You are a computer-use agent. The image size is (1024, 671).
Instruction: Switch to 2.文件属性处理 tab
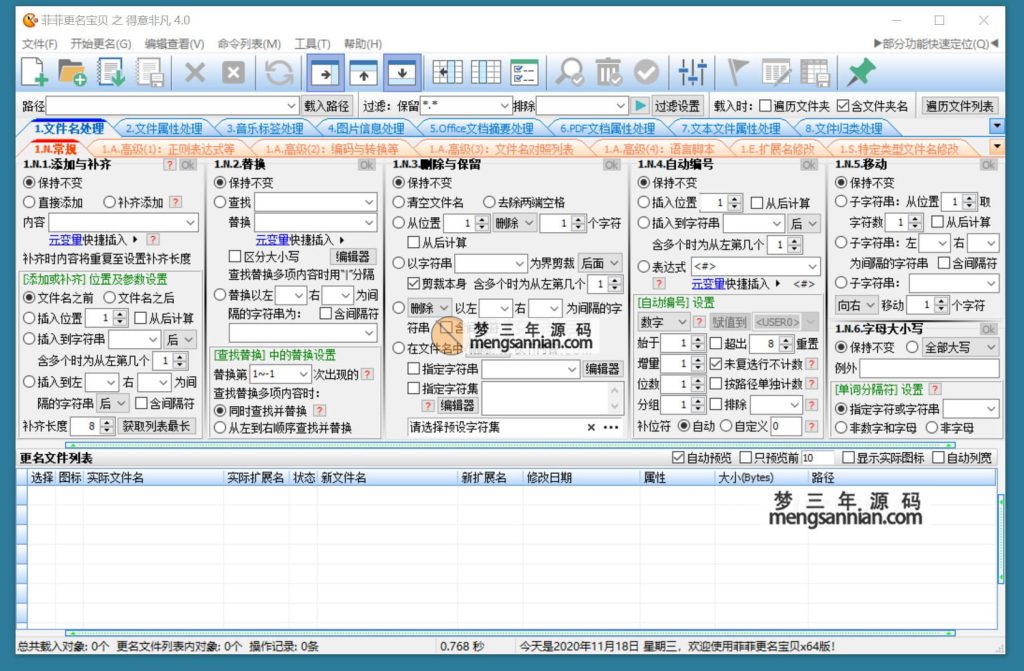pyautogui.click(x=164, y=129)
